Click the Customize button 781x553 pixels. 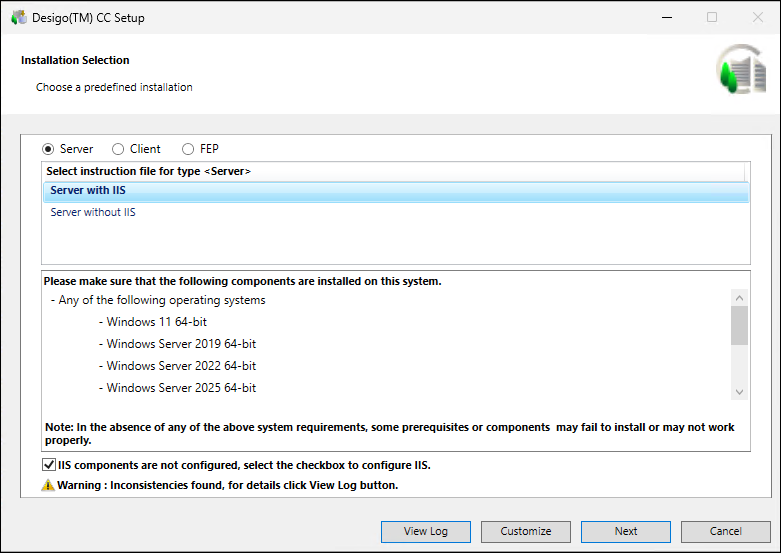pos(525,531)
